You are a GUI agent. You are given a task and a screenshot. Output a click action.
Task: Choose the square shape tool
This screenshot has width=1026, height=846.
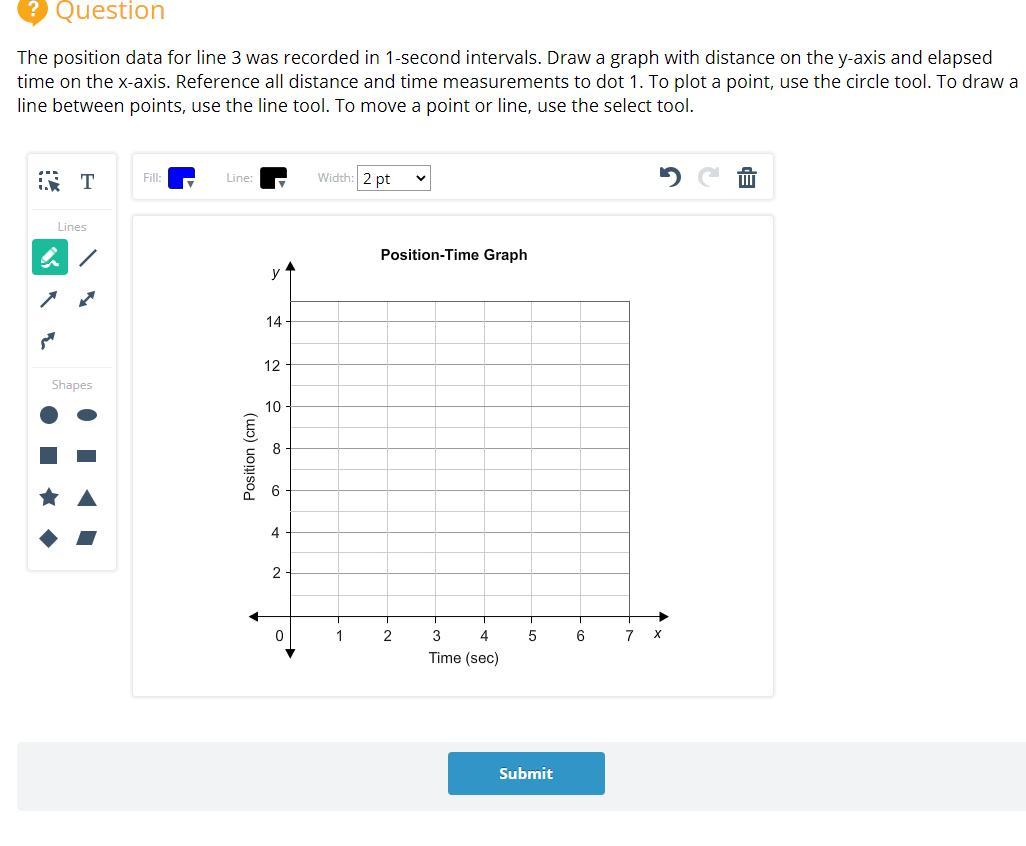click(x=49, y=456)
